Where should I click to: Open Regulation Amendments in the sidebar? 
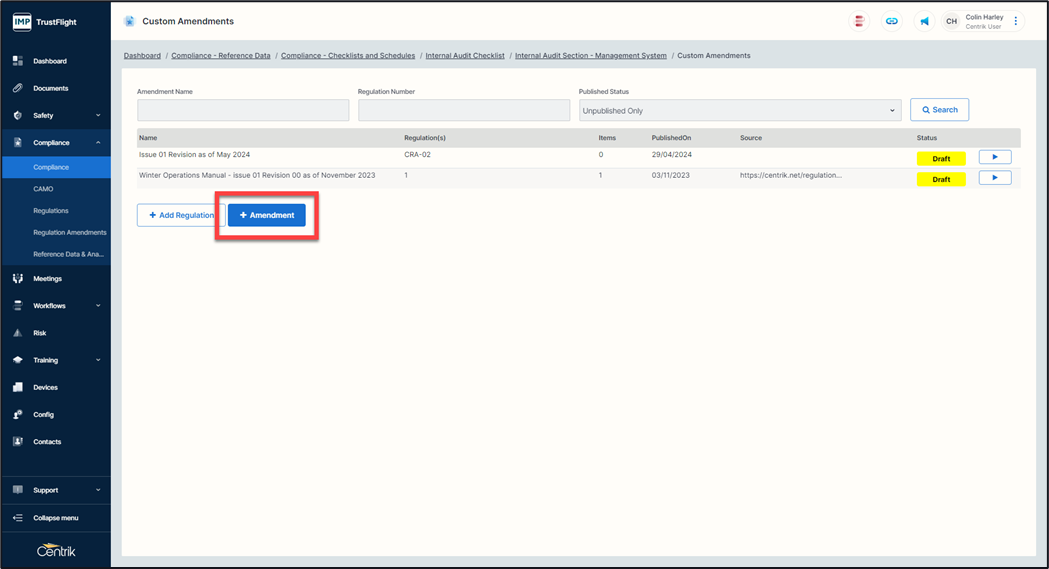click(x=69, y=233)
